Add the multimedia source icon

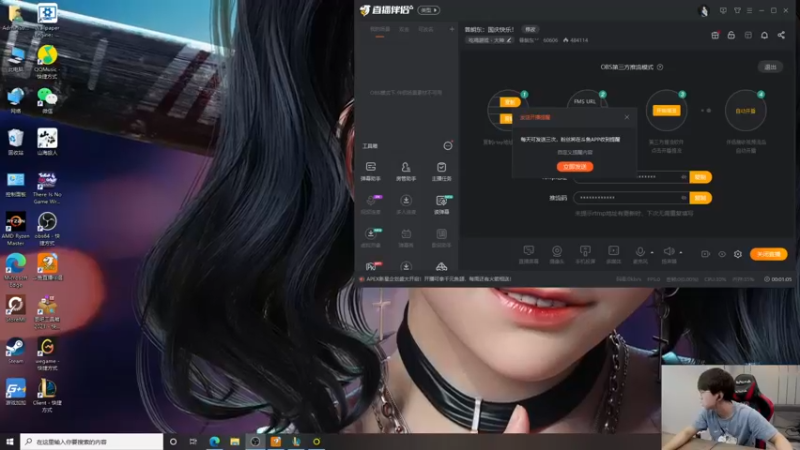coord(613,254)
